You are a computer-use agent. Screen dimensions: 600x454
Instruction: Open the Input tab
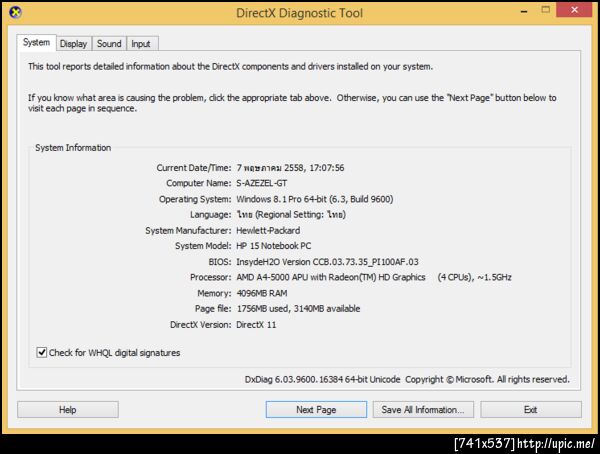141,44
